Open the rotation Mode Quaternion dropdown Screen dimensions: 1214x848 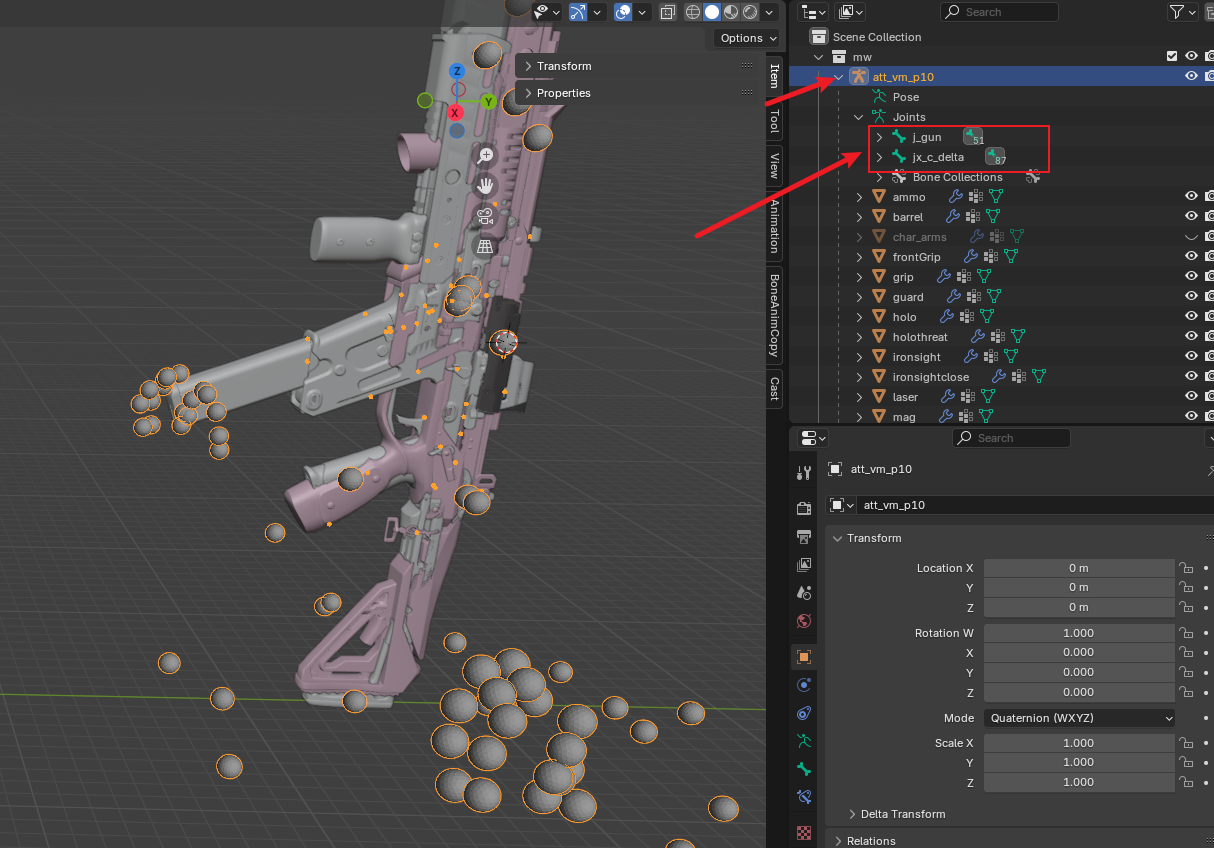click(x=1078, y=718)
